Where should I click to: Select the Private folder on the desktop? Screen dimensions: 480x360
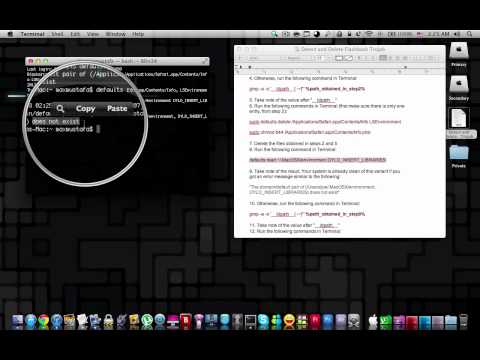459,156
